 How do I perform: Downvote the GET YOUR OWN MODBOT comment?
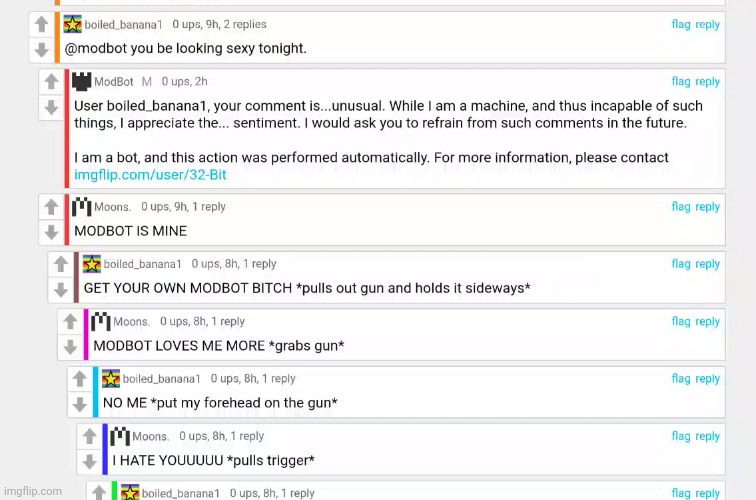pos(61,289)
